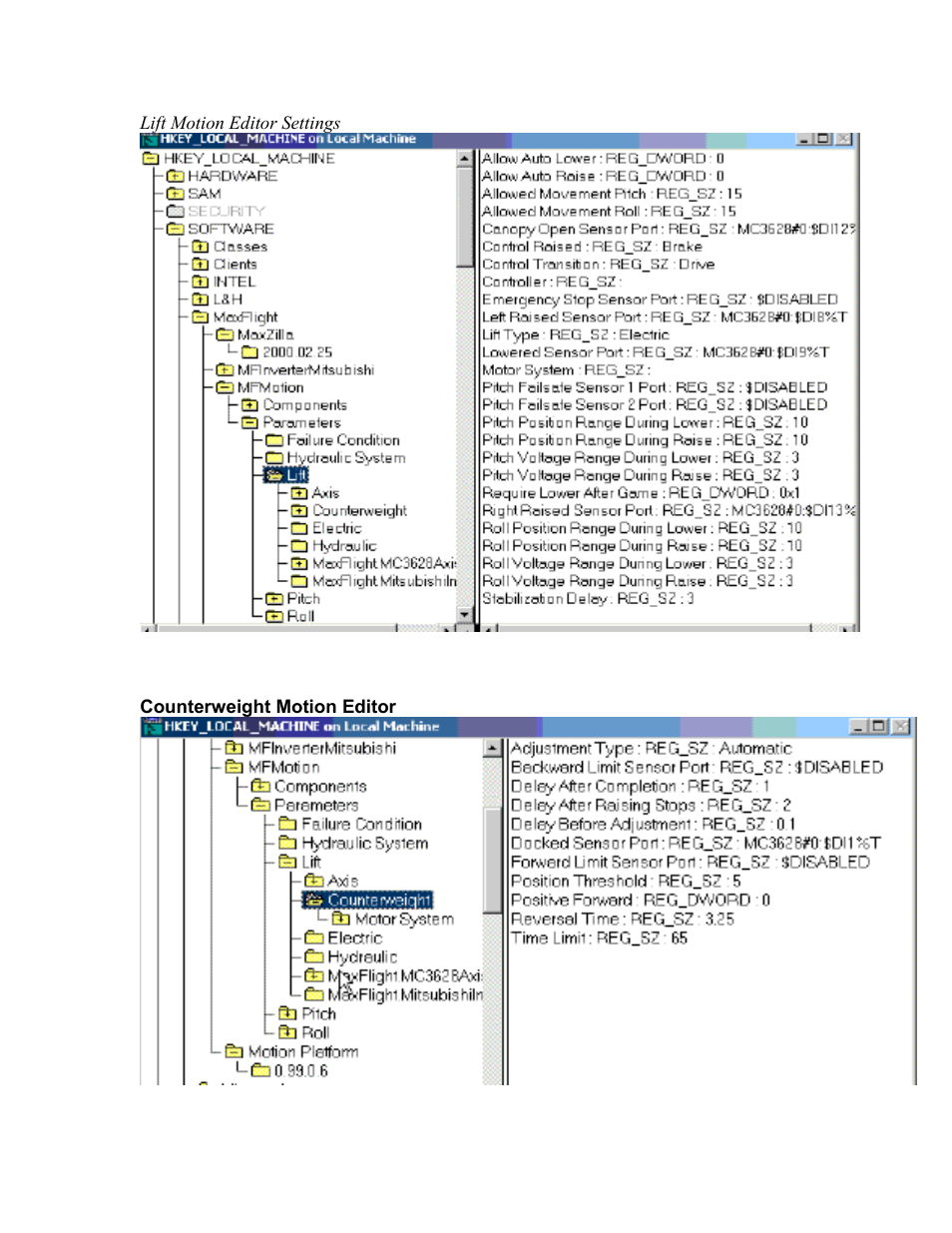Select Failure Condition in top tree

coord(333,440)
